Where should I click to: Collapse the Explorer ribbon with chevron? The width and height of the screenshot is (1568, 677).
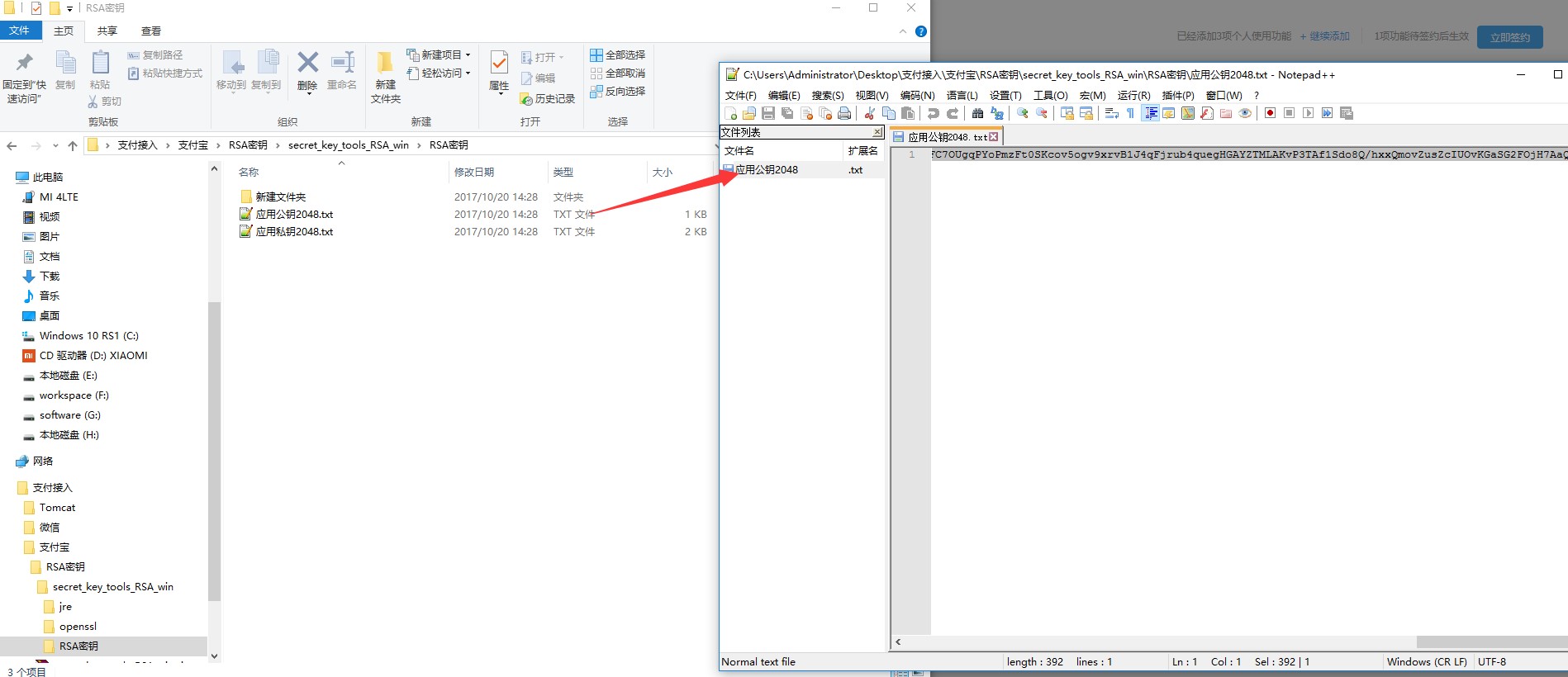[x=902, y=31]
